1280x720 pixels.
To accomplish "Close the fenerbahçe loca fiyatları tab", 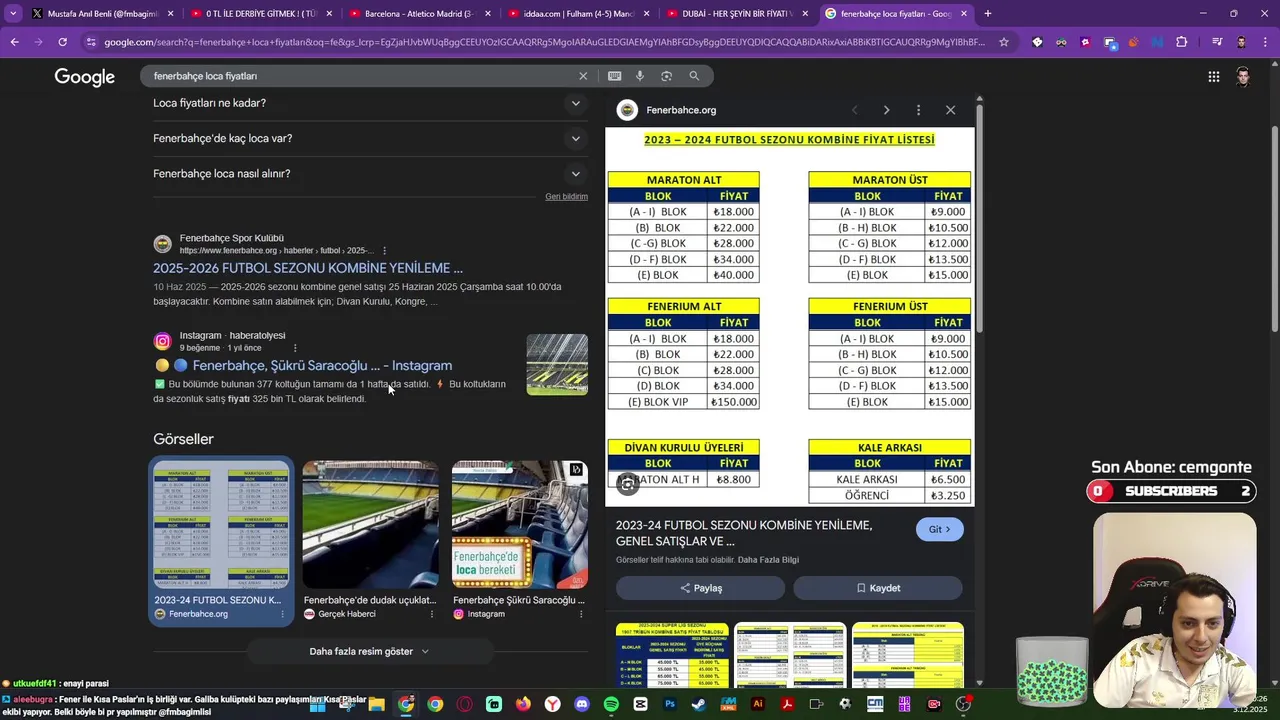I will (x=965, y=14).
